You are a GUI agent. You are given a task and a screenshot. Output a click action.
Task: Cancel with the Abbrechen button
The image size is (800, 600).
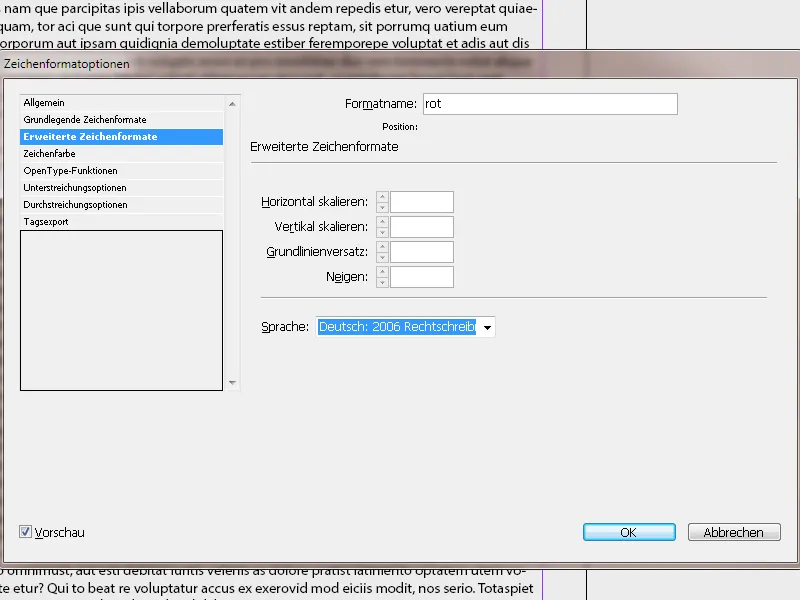pos(734,532)
